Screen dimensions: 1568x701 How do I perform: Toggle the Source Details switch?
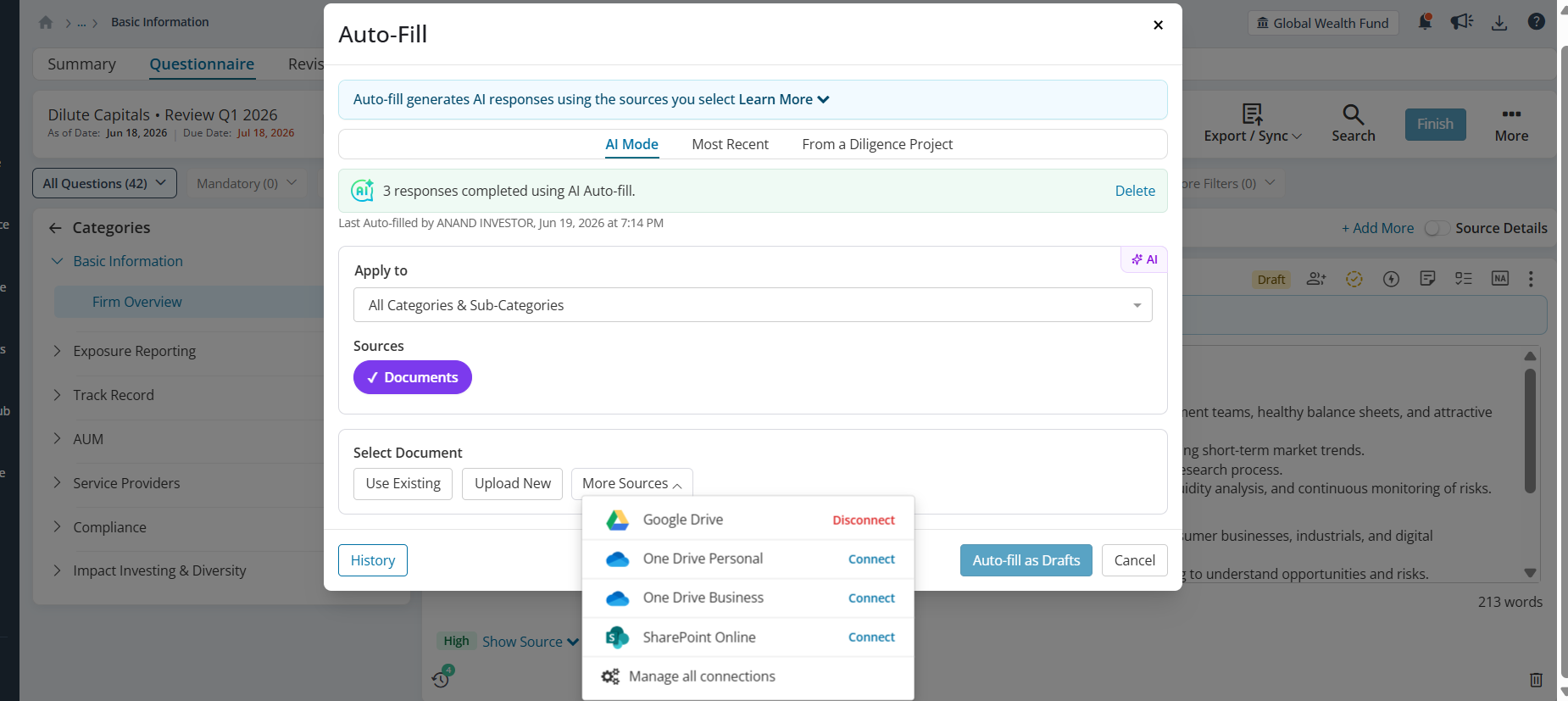pos(1437,228)
